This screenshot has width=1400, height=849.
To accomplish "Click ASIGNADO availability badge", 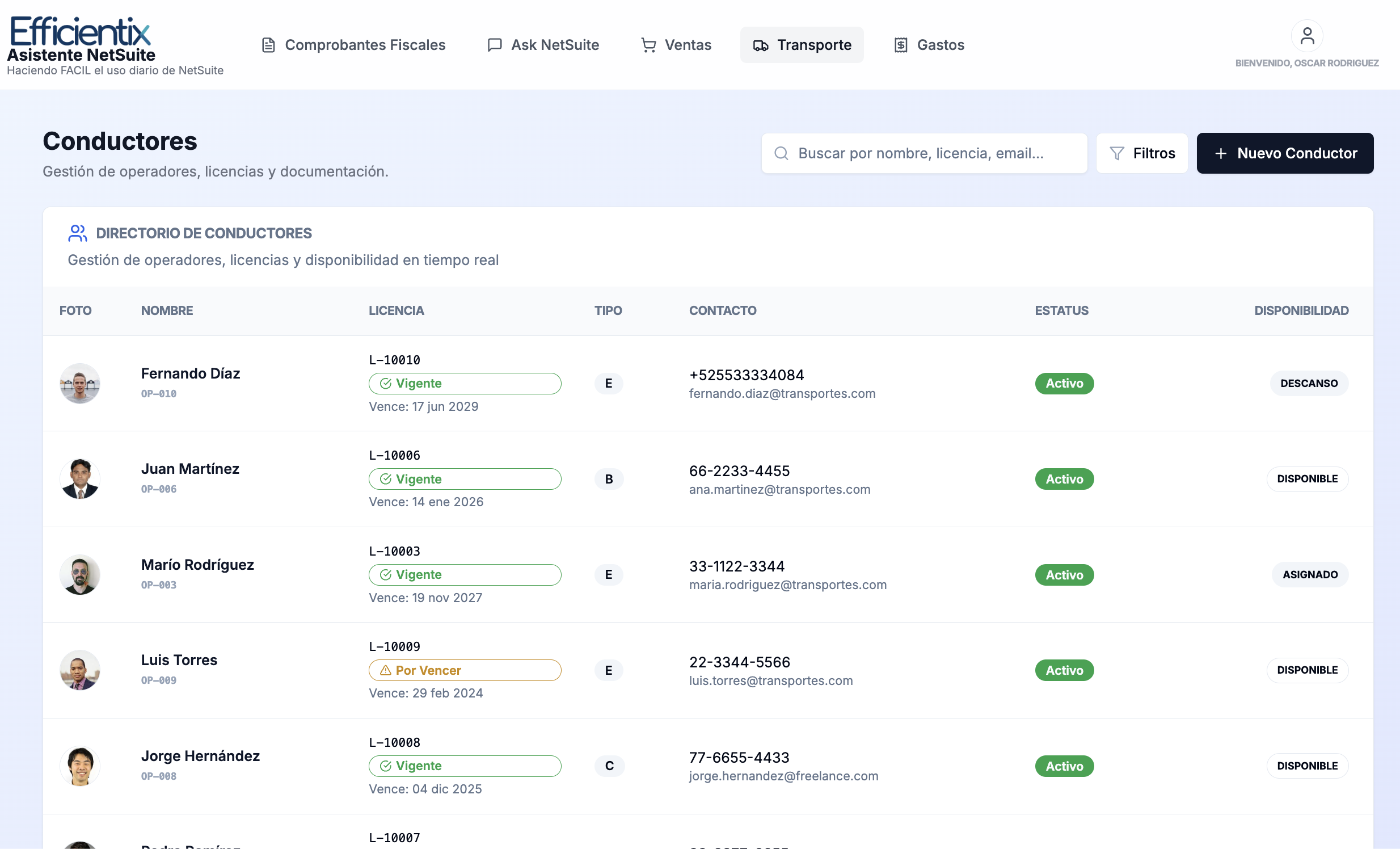I will [1310, 574].
